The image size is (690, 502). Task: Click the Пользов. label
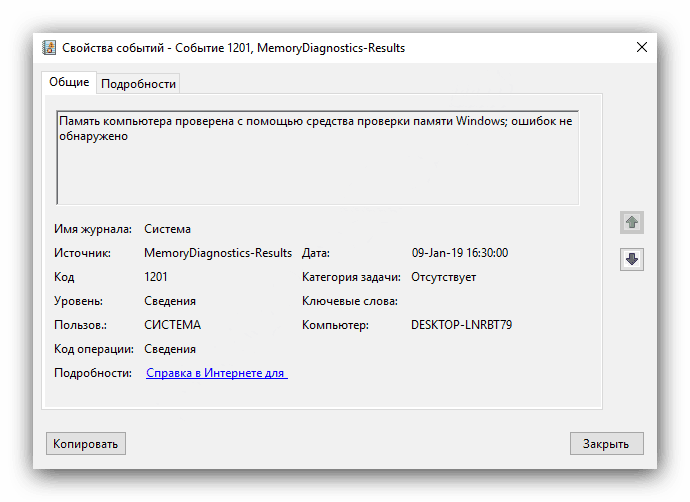[x=80, y=325]
